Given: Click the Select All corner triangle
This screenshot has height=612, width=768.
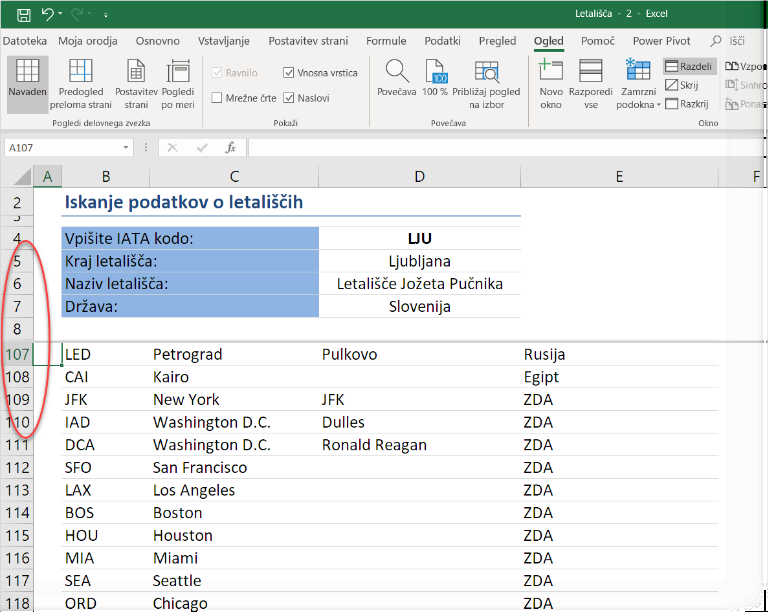Looking at the screenshot, I should tap(22, 176).
